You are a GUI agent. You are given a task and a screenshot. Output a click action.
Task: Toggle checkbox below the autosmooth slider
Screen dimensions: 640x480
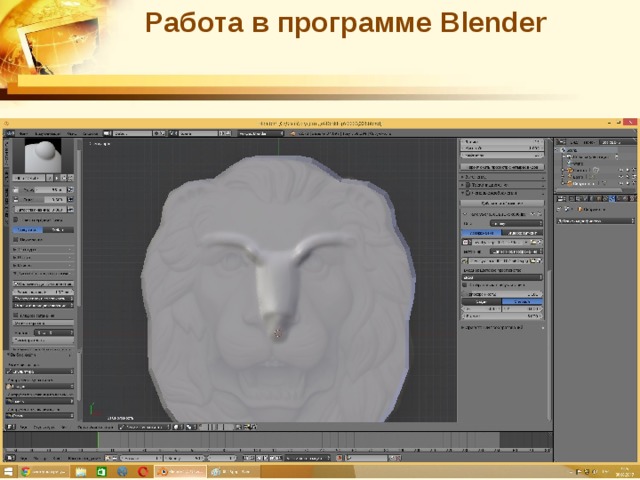(x=16, y=220)
